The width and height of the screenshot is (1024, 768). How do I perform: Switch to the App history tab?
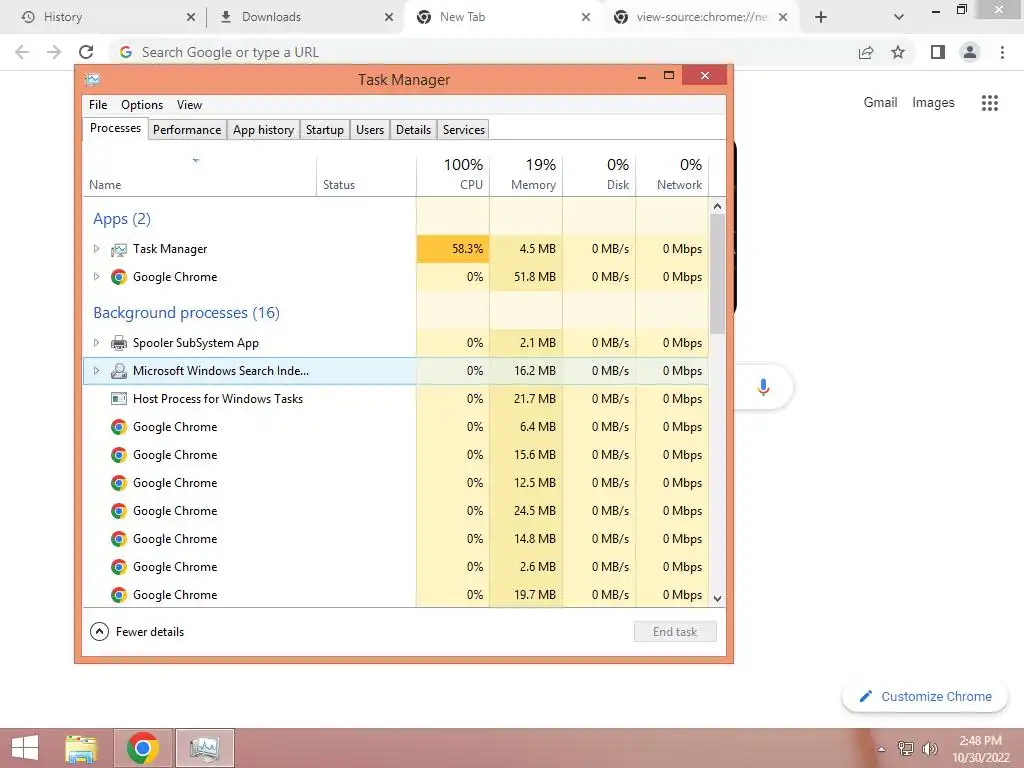pyautogui.click(x=263, y=130)
